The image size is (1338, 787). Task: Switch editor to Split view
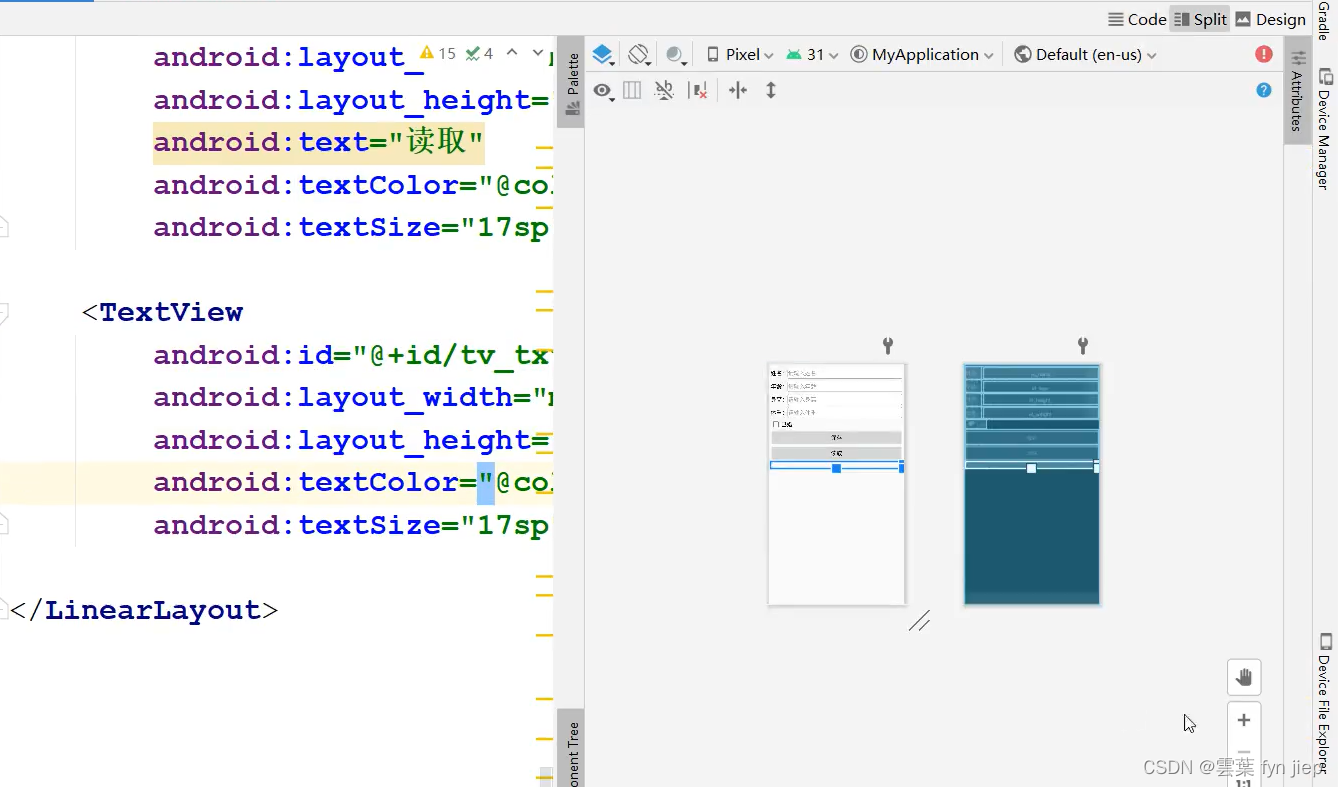click(1200, 19)
